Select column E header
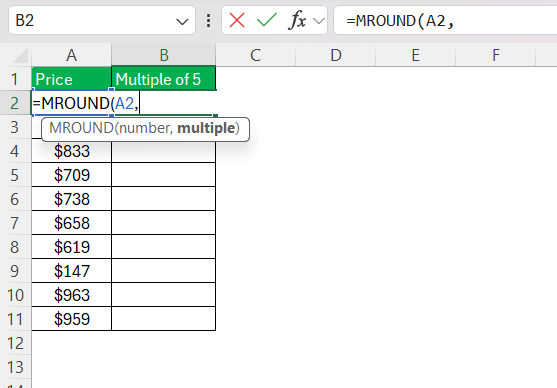Screen dimensions: 557x388 click(415, 55)
